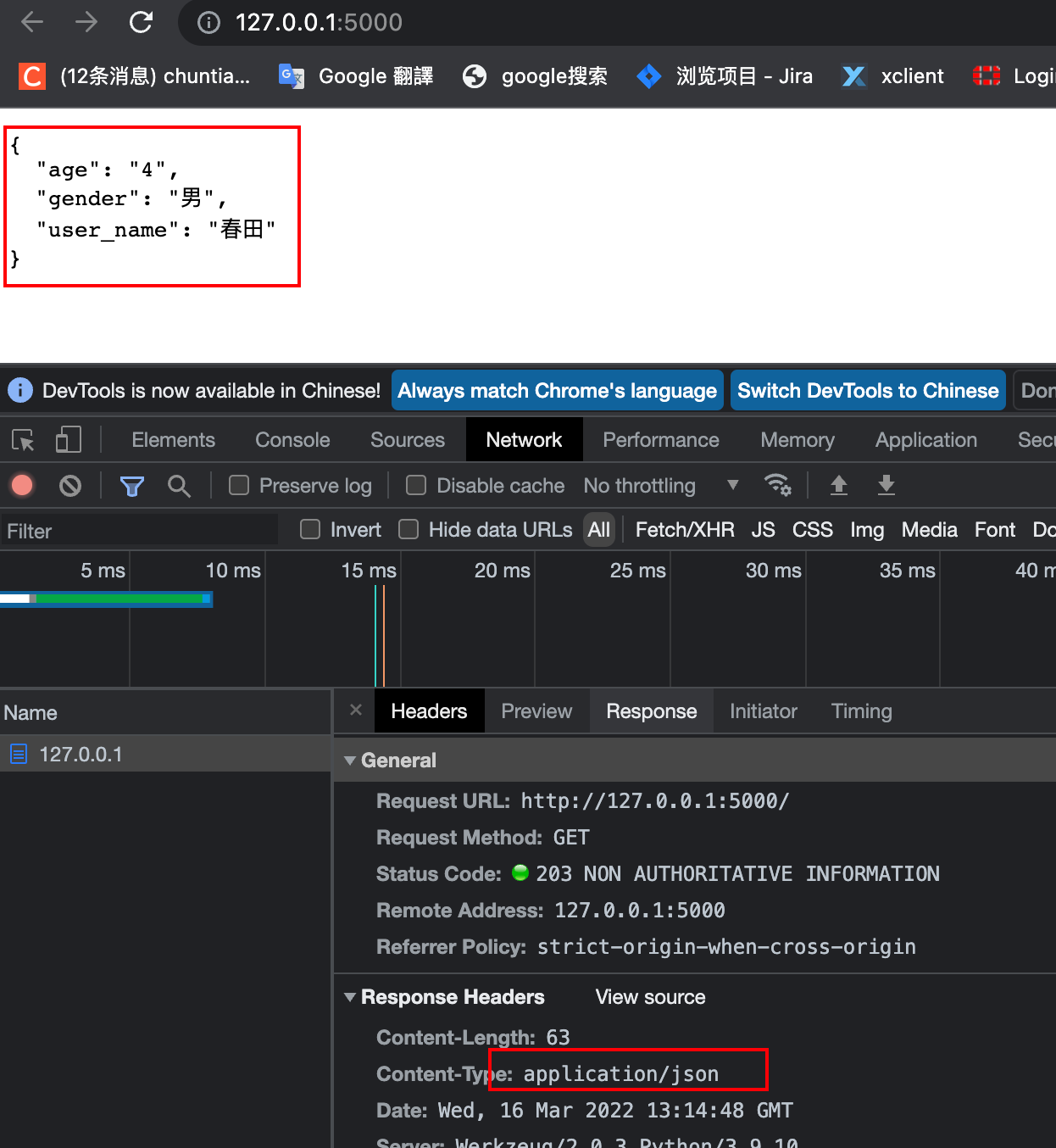Enable the Preserve log checkbox
This screenshot has height=1148, width=1056.
click(x=239, y=485)
